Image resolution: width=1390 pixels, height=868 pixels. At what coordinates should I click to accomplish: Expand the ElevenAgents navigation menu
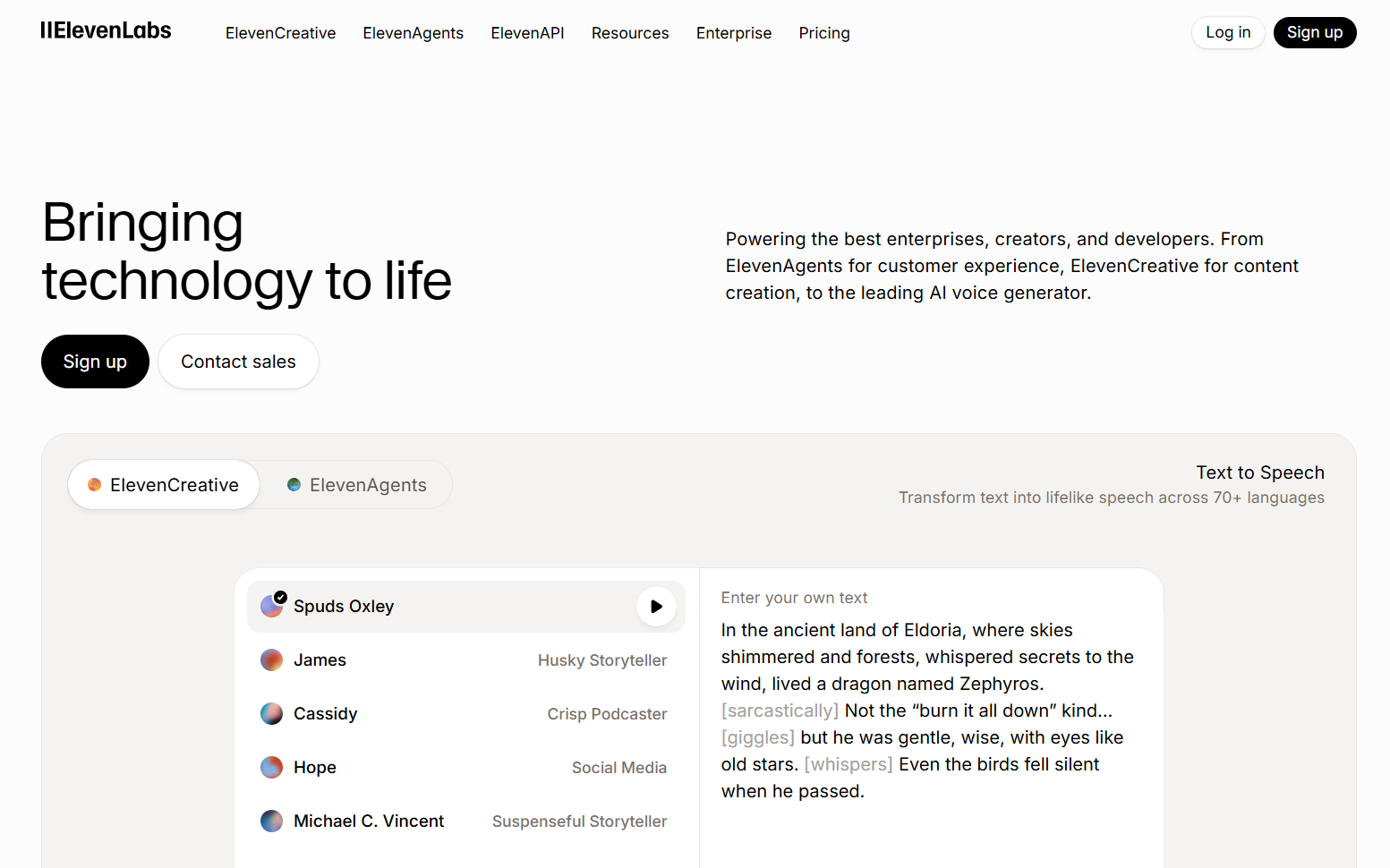point(413,33)
